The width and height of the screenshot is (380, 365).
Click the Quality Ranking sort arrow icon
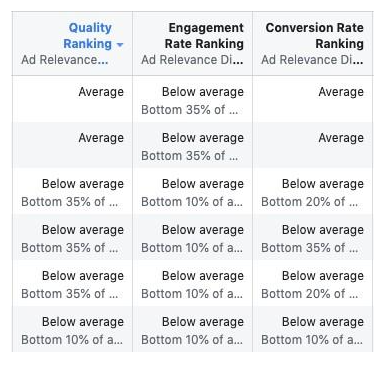tap(120, 45)
